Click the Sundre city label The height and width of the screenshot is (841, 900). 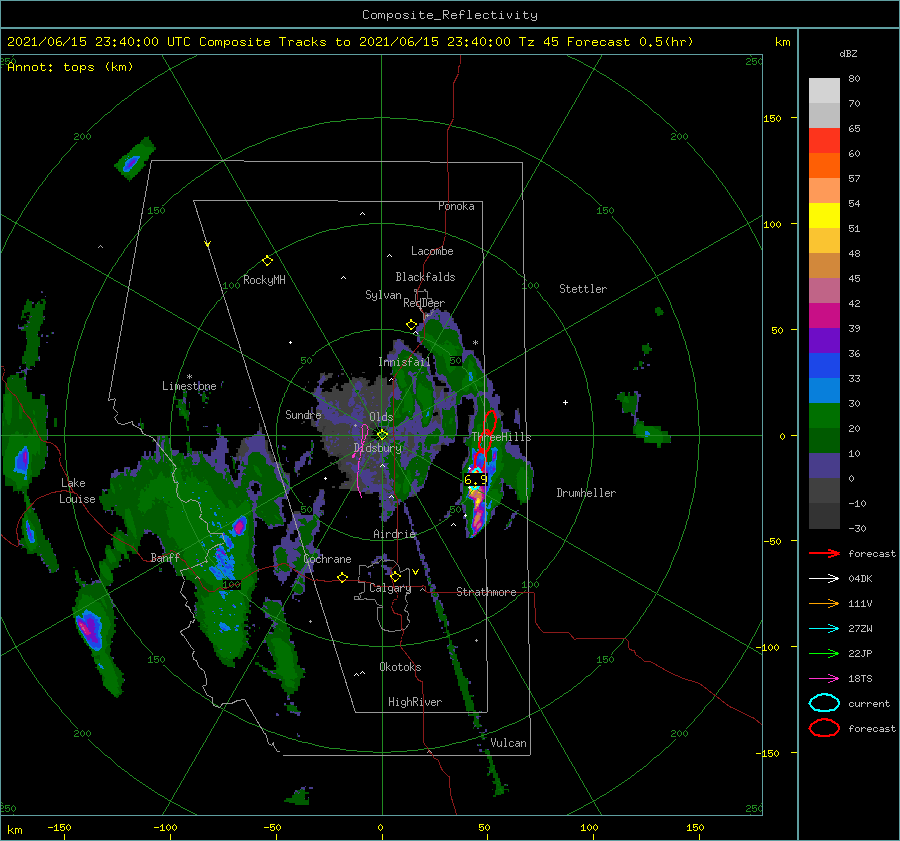(303, 414)
